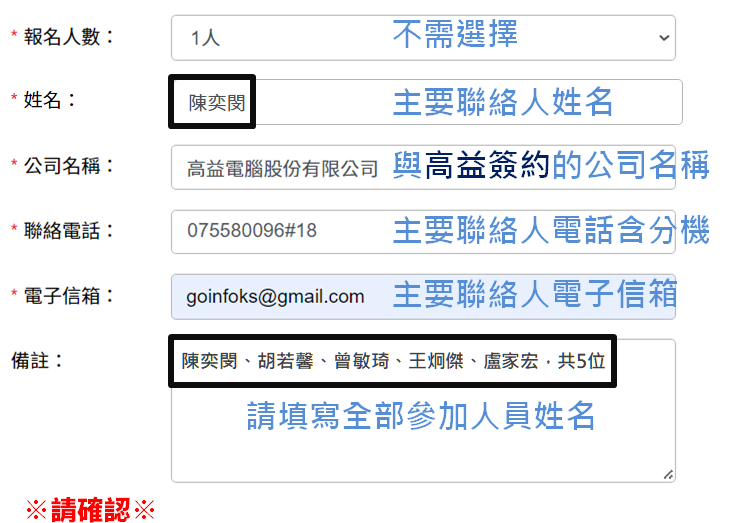The height and width of the screenshot is (523, 733).
Task: Click the 聯絡電話 field label
Action: pos(70,230)
